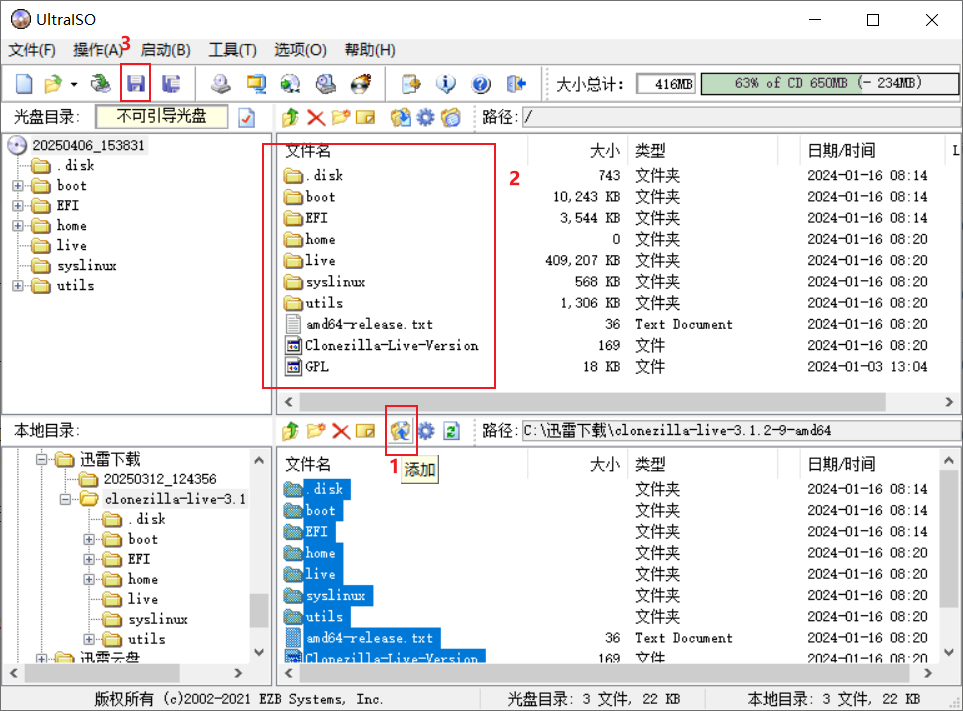This screenshot has height=711, width=963.
Task: Expand the boot folder in image tree
Action: coord(18,185)
